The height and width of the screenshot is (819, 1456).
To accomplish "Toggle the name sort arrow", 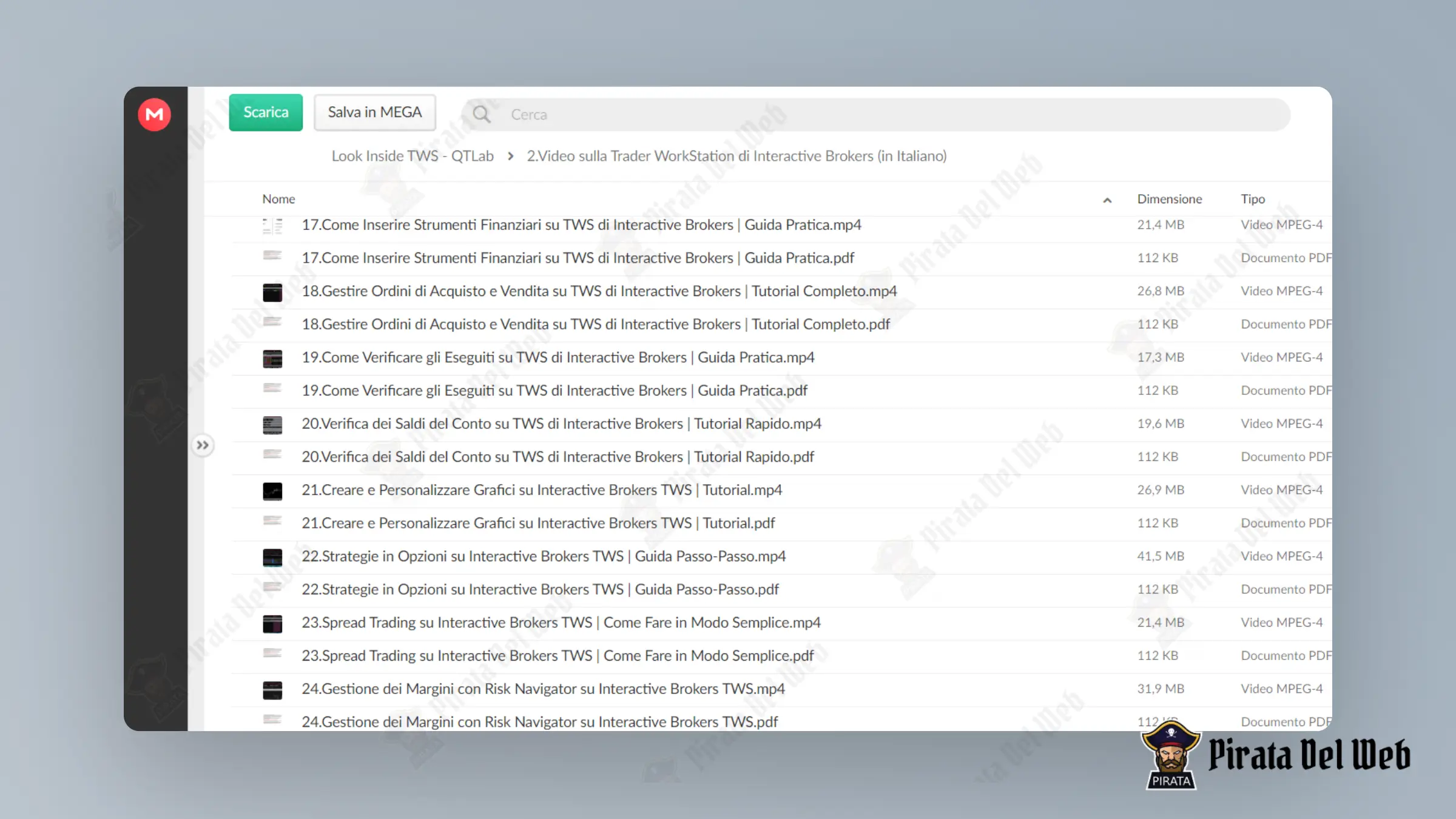I will point(1107,200).
